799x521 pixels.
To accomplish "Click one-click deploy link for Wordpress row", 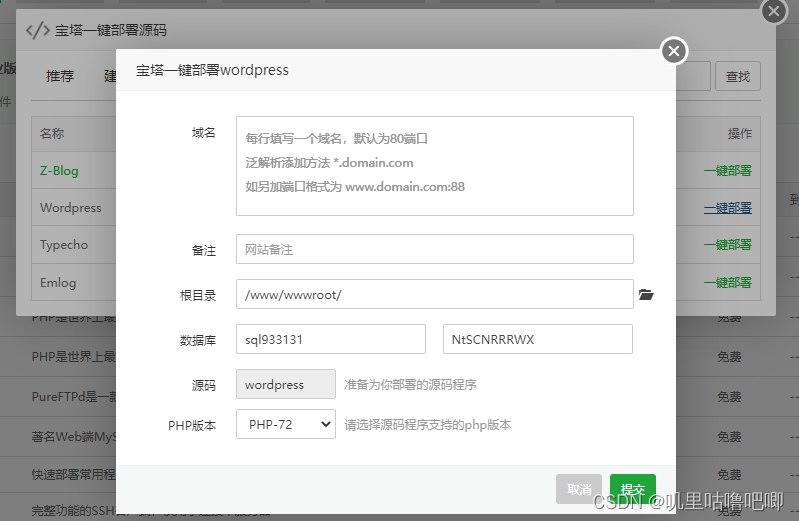I will (728, 208).
